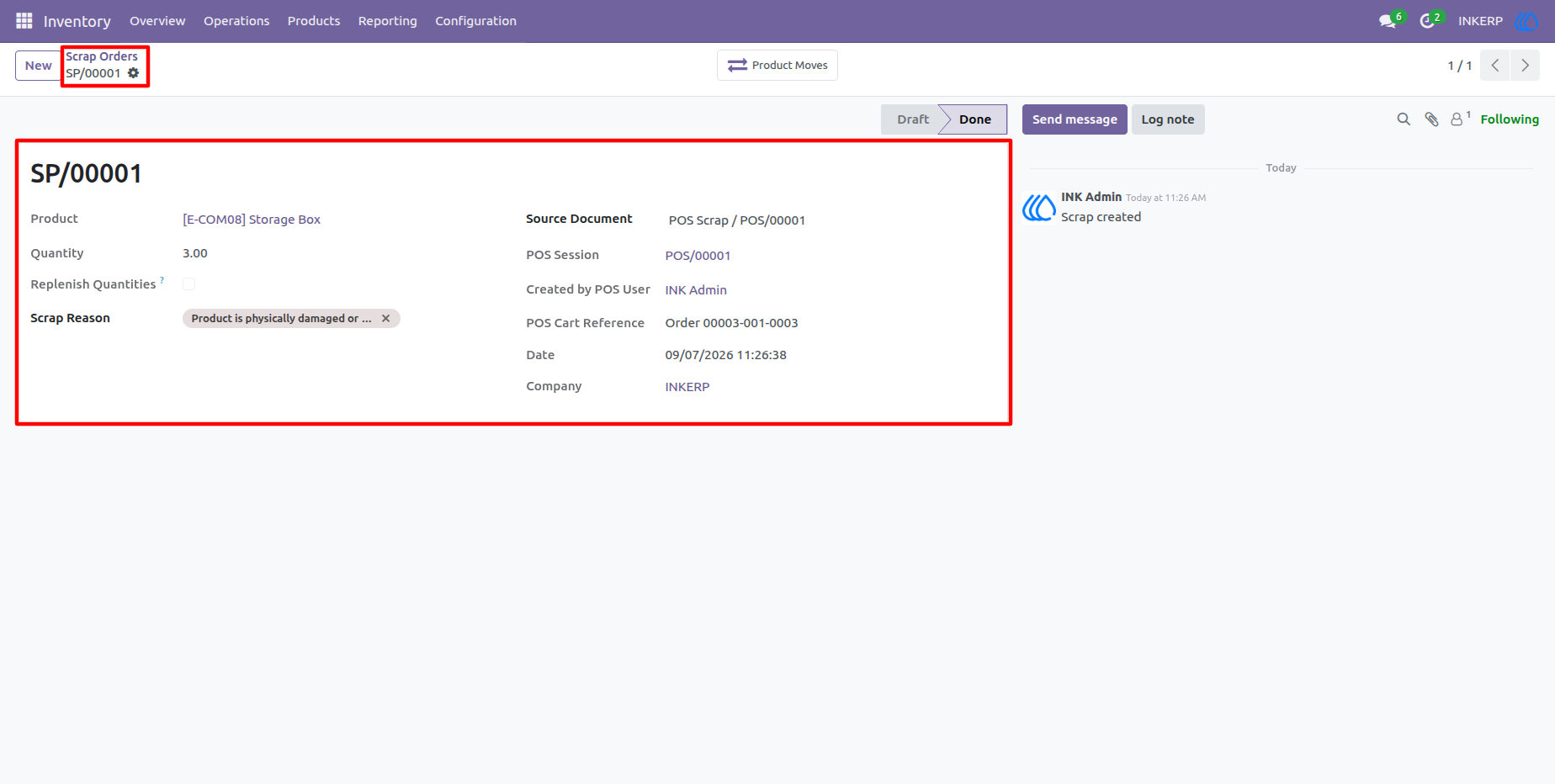Image resolution: width=1555 pixels, height=784 pixels.
Task: Click the scrap reason tag Product is physically damaged
Action: pyautogui.click(x=281, y=318)
